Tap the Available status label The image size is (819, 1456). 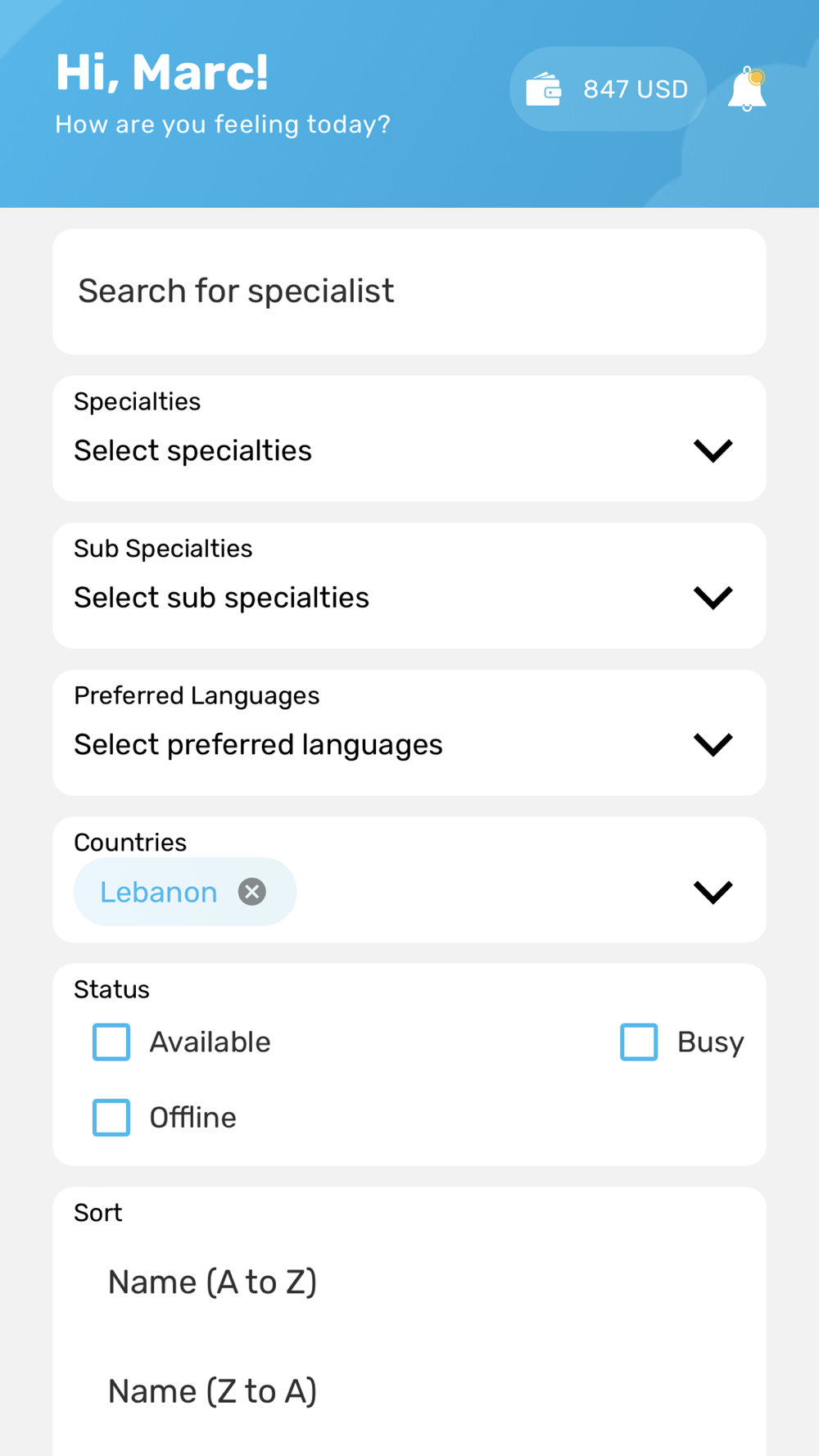pyautogui.click(x=210, y=1042)
